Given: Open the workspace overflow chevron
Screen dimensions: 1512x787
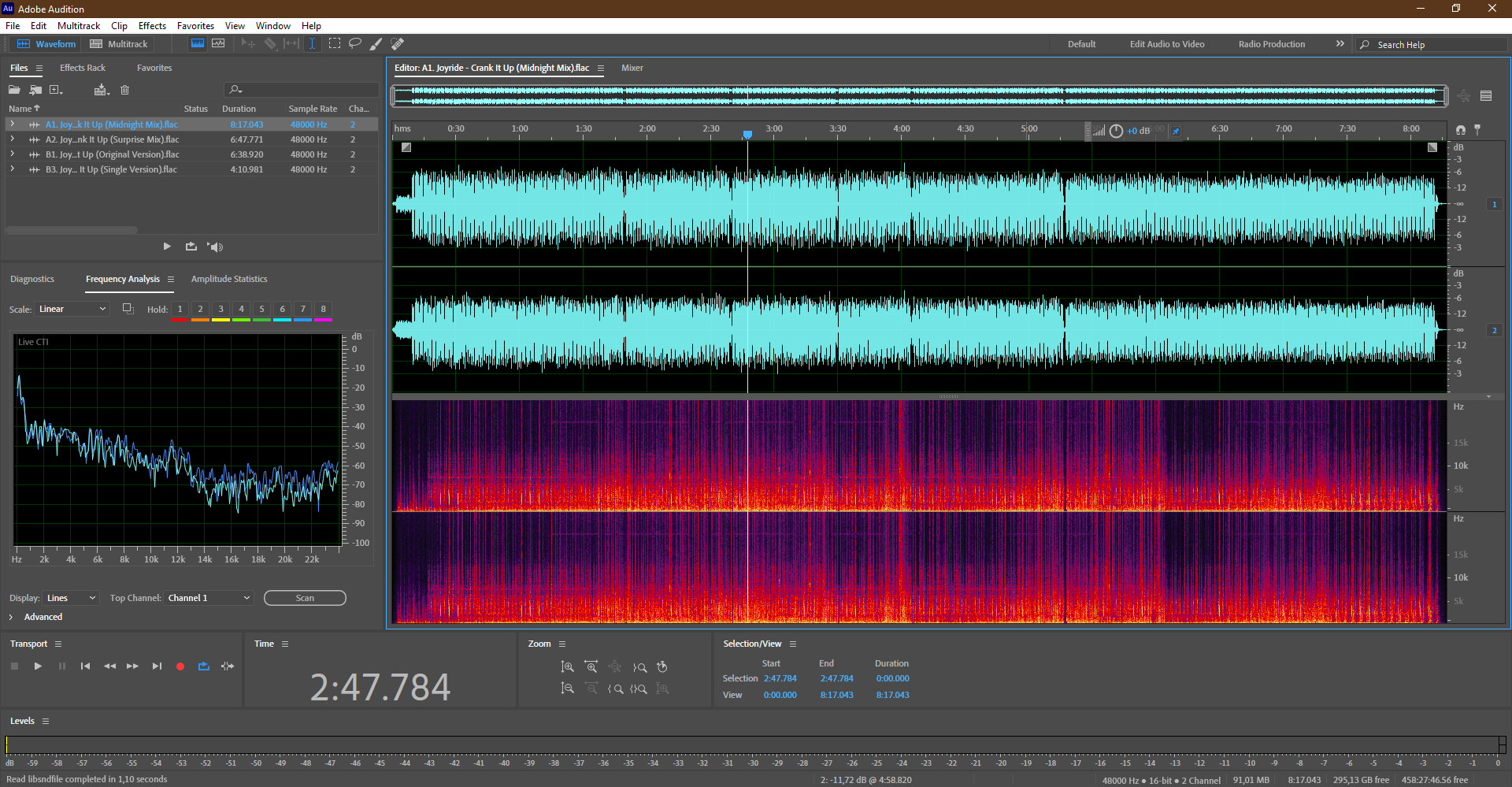Looking at the screenshot, I should pos(1340,44).
